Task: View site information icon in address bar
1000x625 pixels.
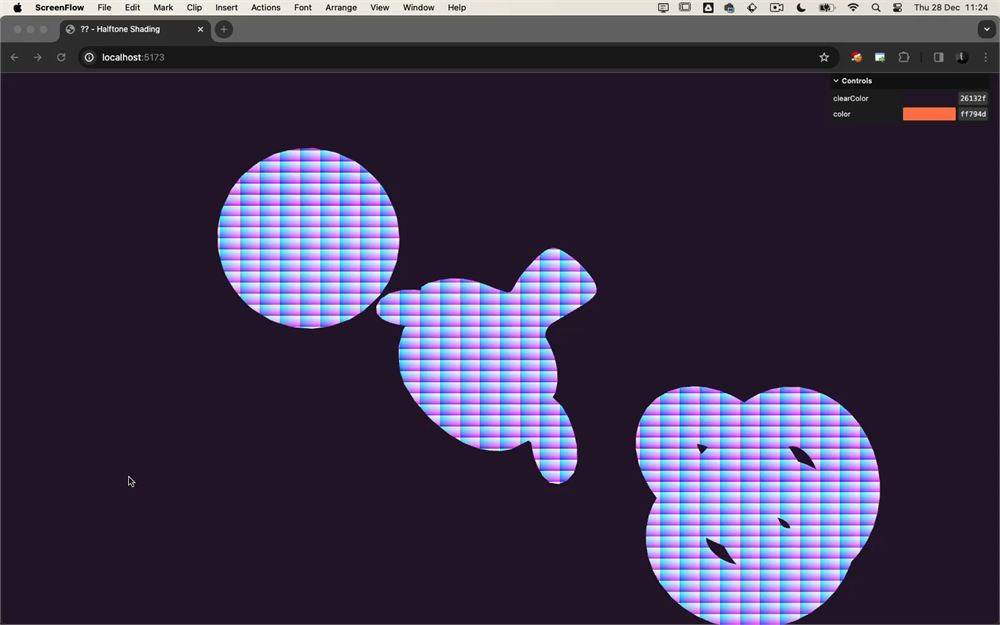Action: click(x=89, y=57)
